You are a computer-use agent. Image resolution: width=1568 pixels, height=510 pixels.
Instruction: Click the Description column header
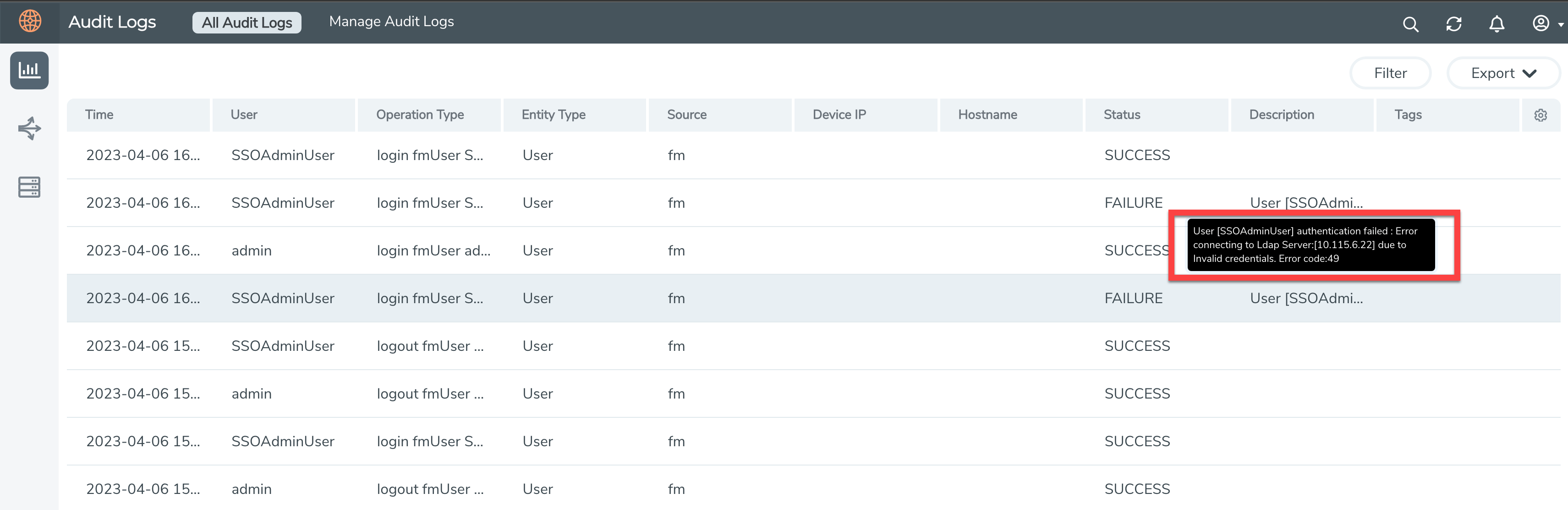click(1281, 115)
